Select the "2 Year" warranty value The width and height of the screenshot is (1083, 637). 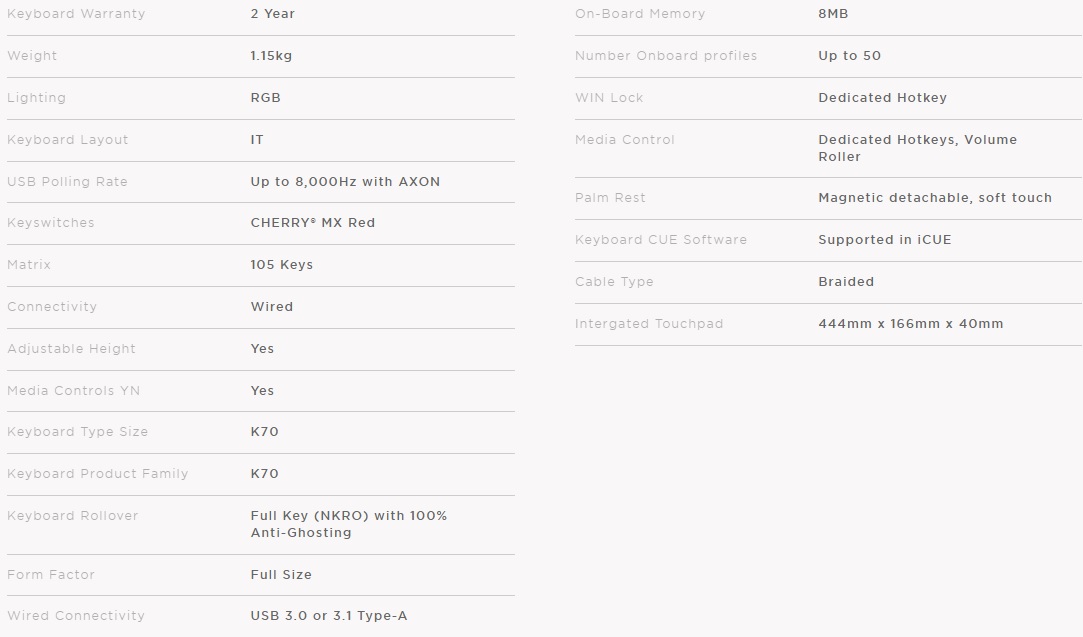pos(272,14)
